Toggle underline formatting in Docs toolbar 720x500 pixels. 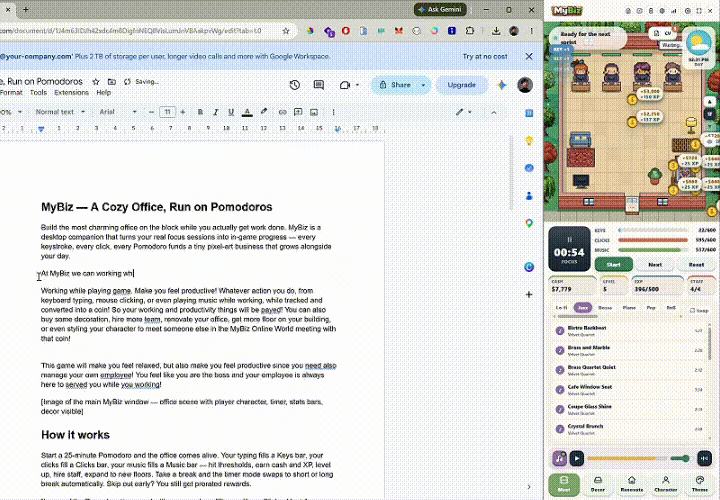231,112
